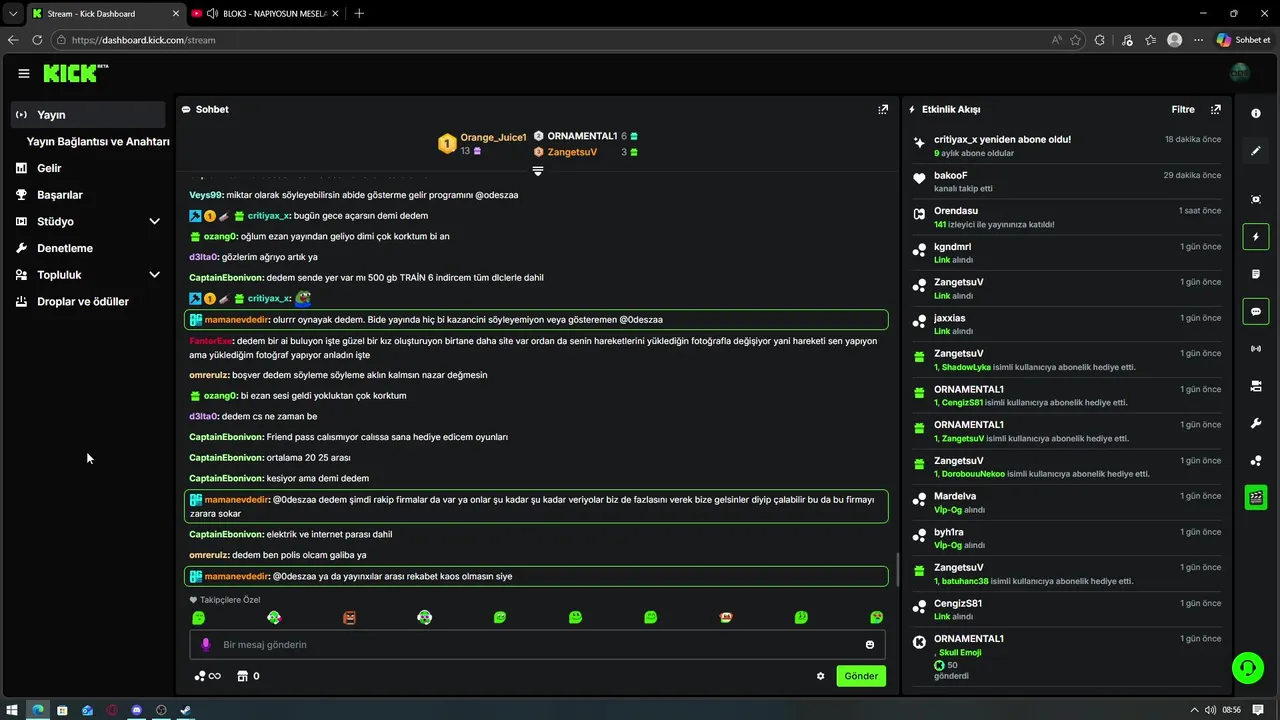
Task: Open Discord from the taskbar
Action: 136,710
